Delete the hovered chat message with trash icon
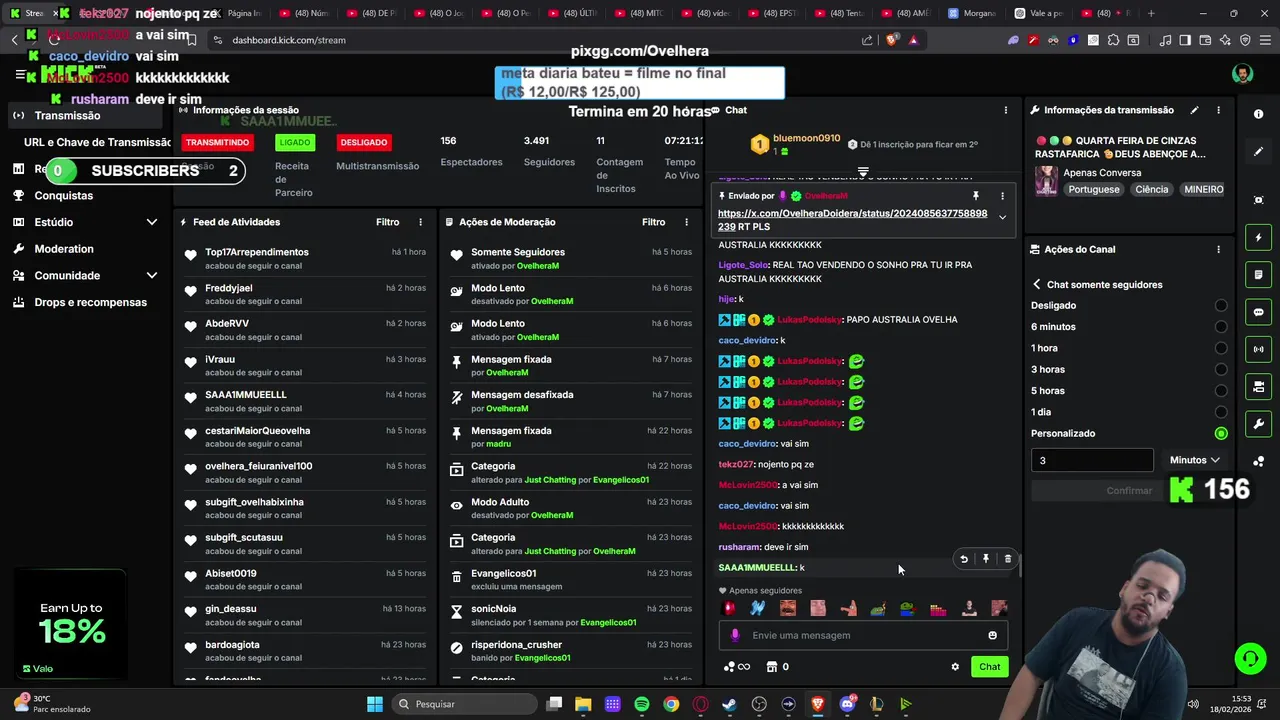1280x720 pixels. 1007,559
